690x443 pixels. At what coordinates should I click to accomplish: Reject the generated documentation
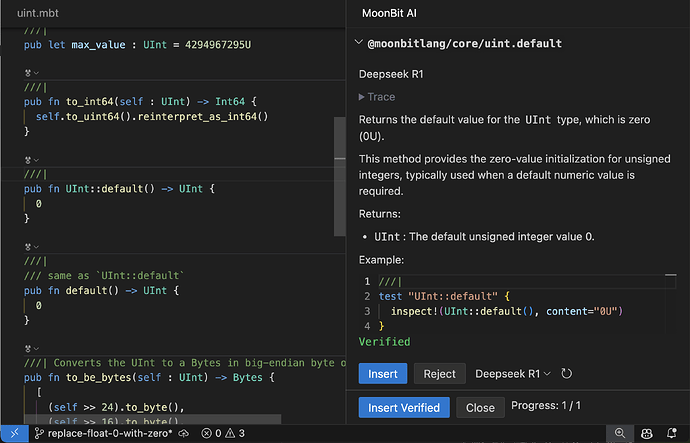[439, 373]
